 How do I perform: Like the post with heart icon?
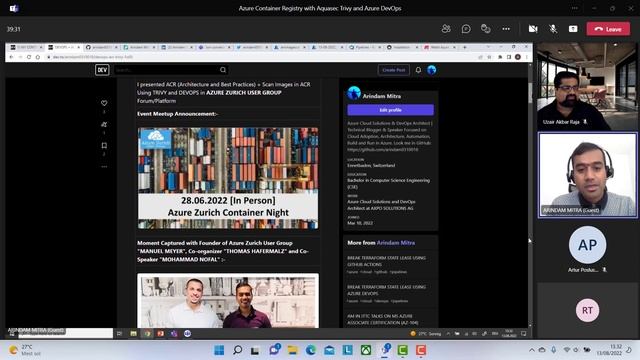[104, 103]
